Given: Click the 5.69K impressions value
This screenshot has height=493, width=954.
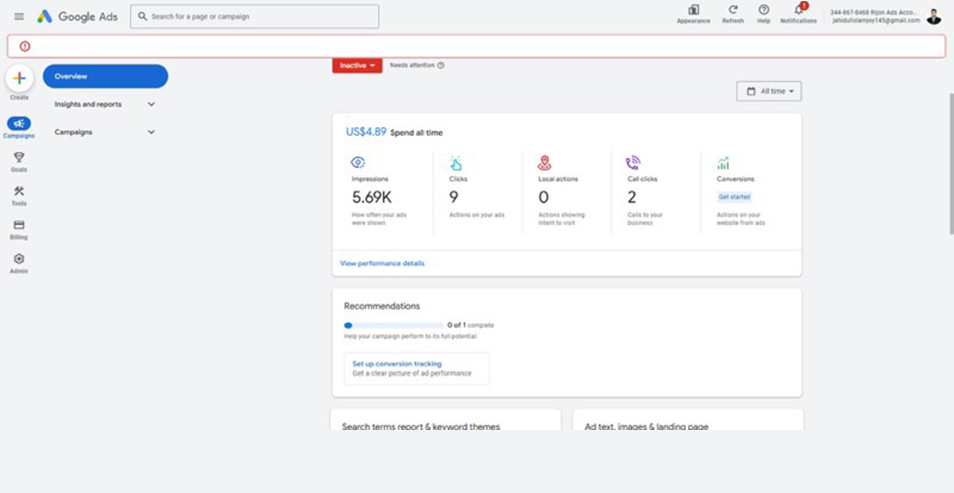Looking at the screenshot, I should (x=372, y=197).
